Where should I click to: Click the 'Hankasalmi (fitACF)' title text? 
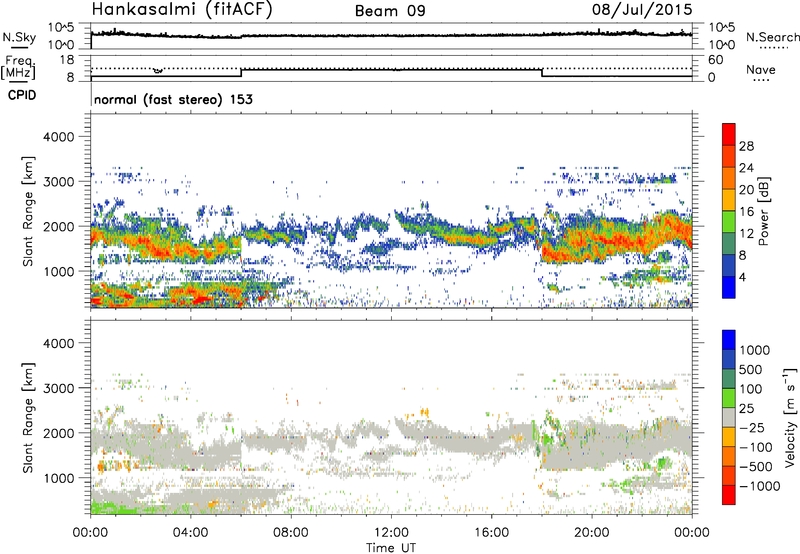tap(182, 9)
